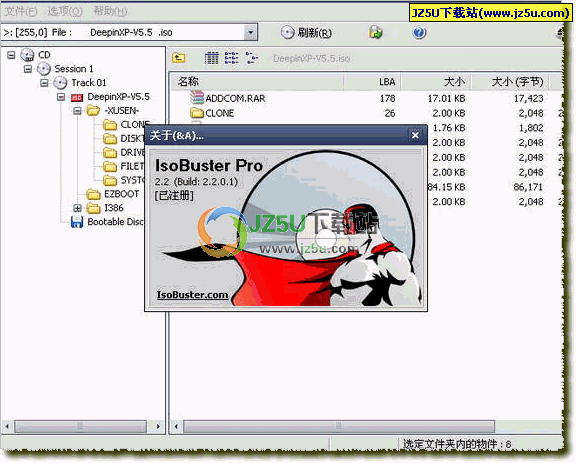576x463 pixels.
Task: Select the Session 1 disc icon
Action: point(44,69)
